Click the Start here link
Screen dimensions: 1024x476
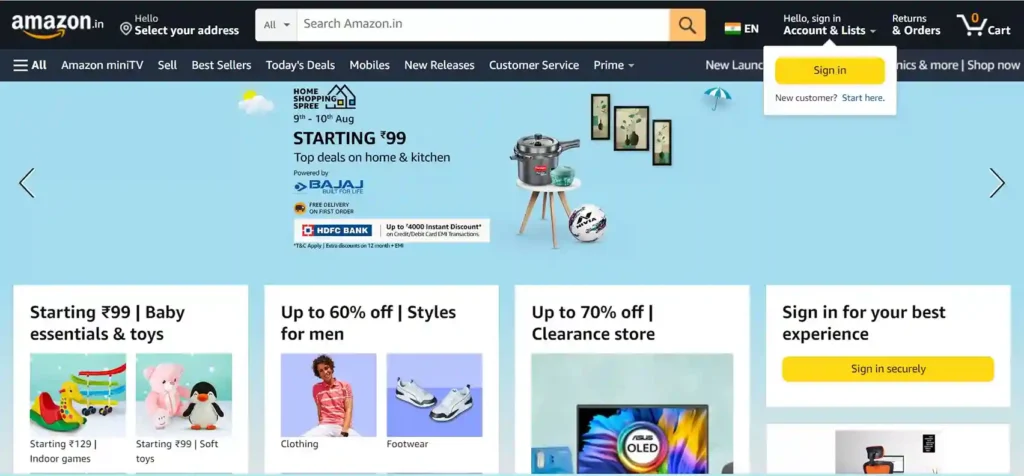[x=863, y=98]
